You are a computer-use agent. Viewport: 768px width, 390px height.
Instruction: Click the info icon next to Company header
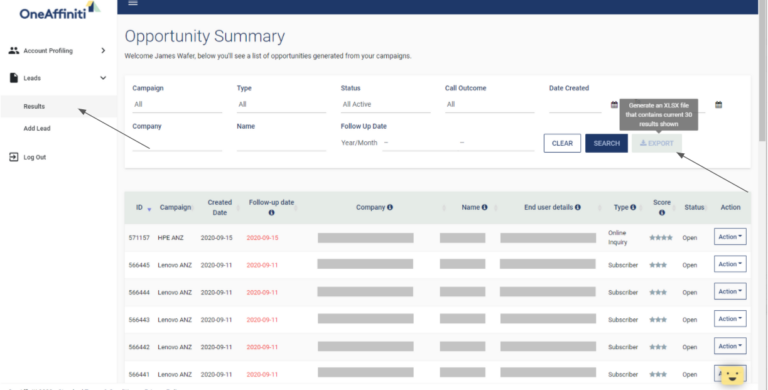pos(390,207)
